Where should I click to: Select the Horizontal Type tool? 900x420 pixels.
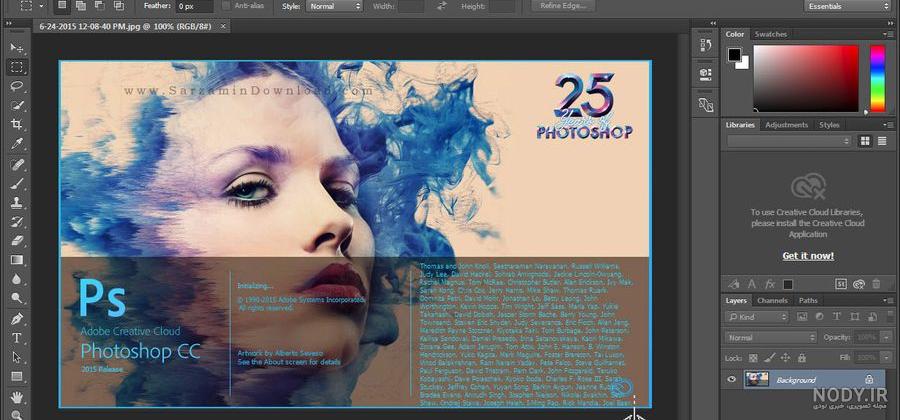pyautogui.click(x=17, y=338)
